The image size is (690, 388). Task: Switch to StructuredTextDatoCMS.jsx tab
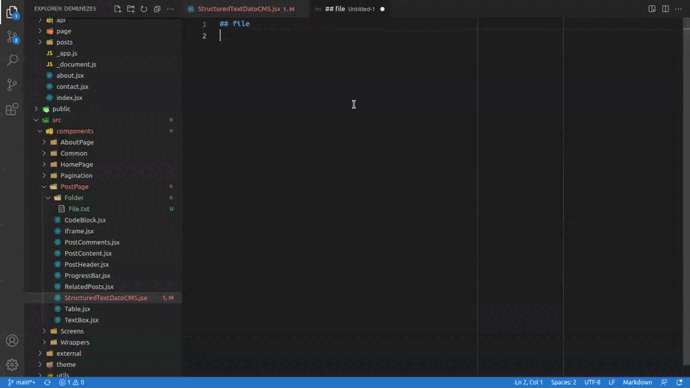tap(245, 9)
